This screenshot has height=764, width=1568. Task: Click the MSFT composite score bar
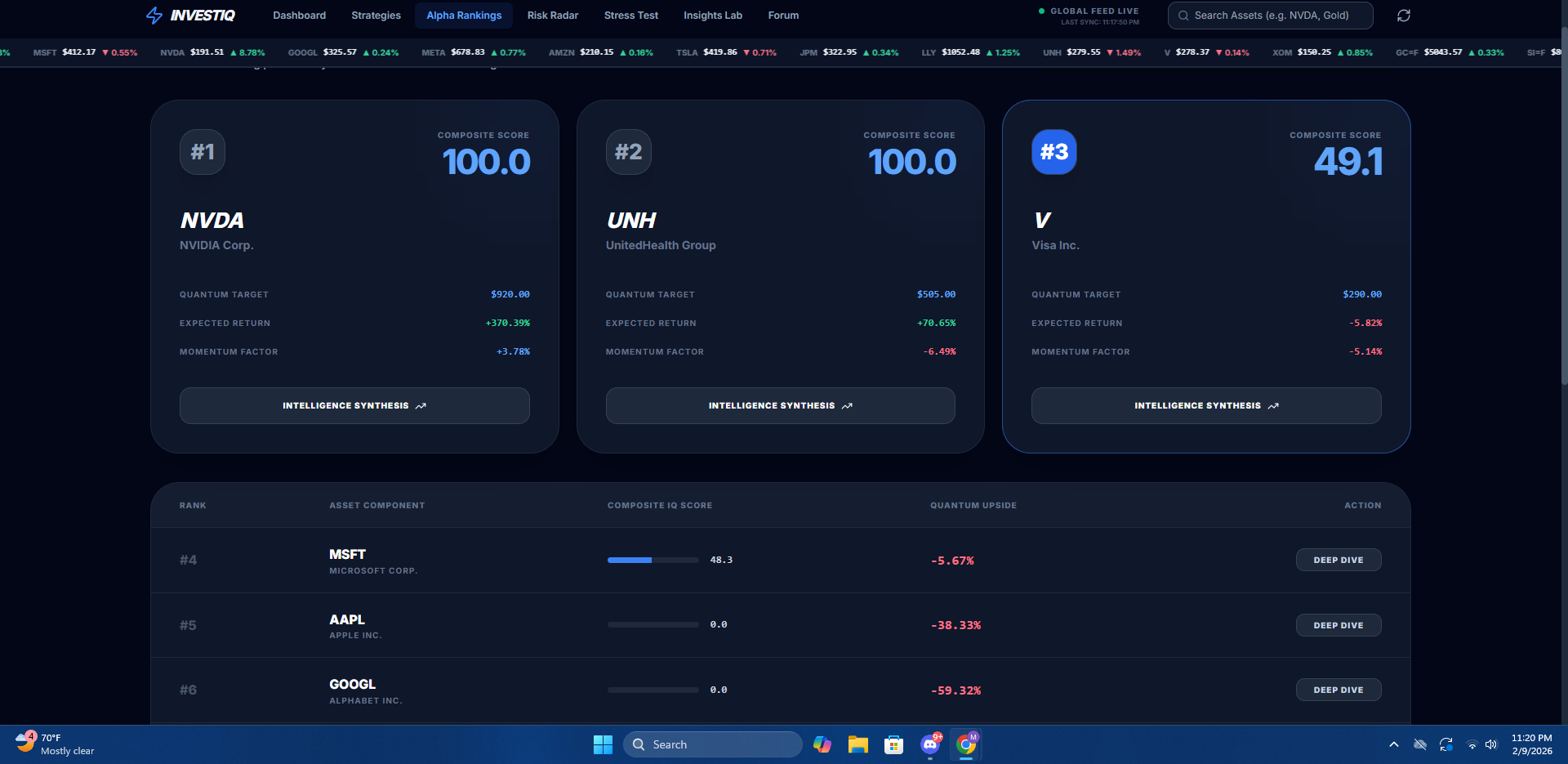[653, 561]
